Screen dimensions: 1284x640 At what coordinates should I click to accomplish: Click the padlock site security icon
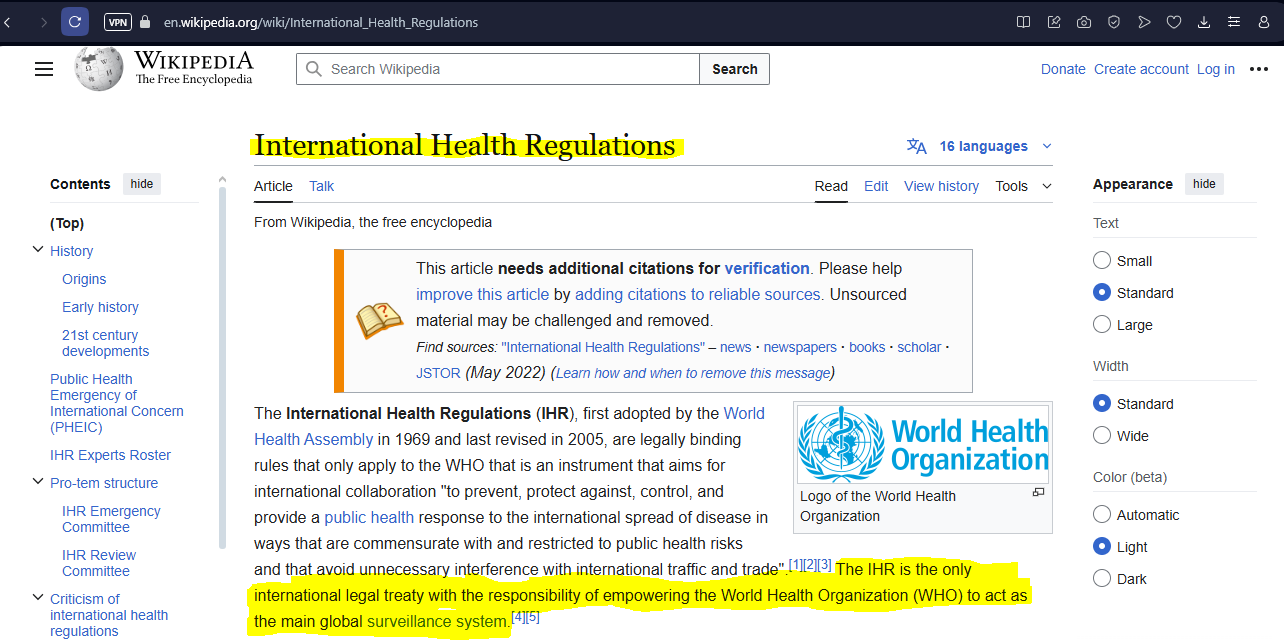click(x=146, y=21)
